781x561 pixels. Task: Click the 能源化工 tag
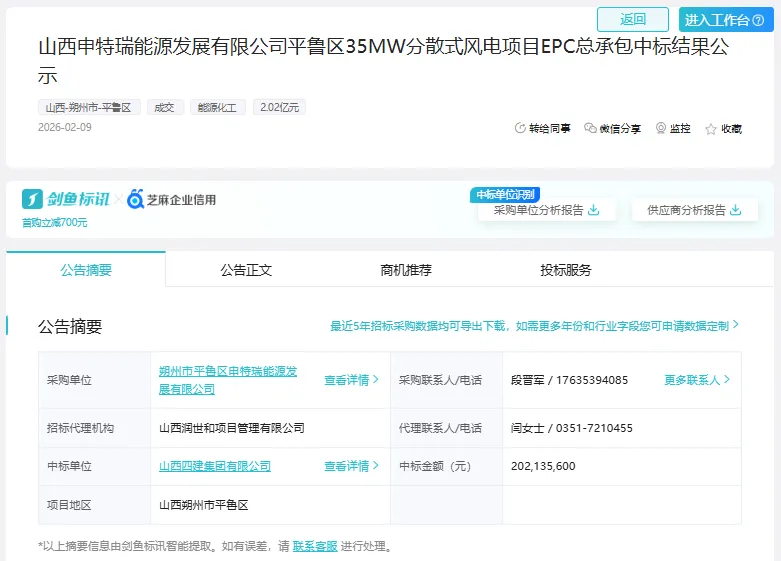tap(217, 107)
